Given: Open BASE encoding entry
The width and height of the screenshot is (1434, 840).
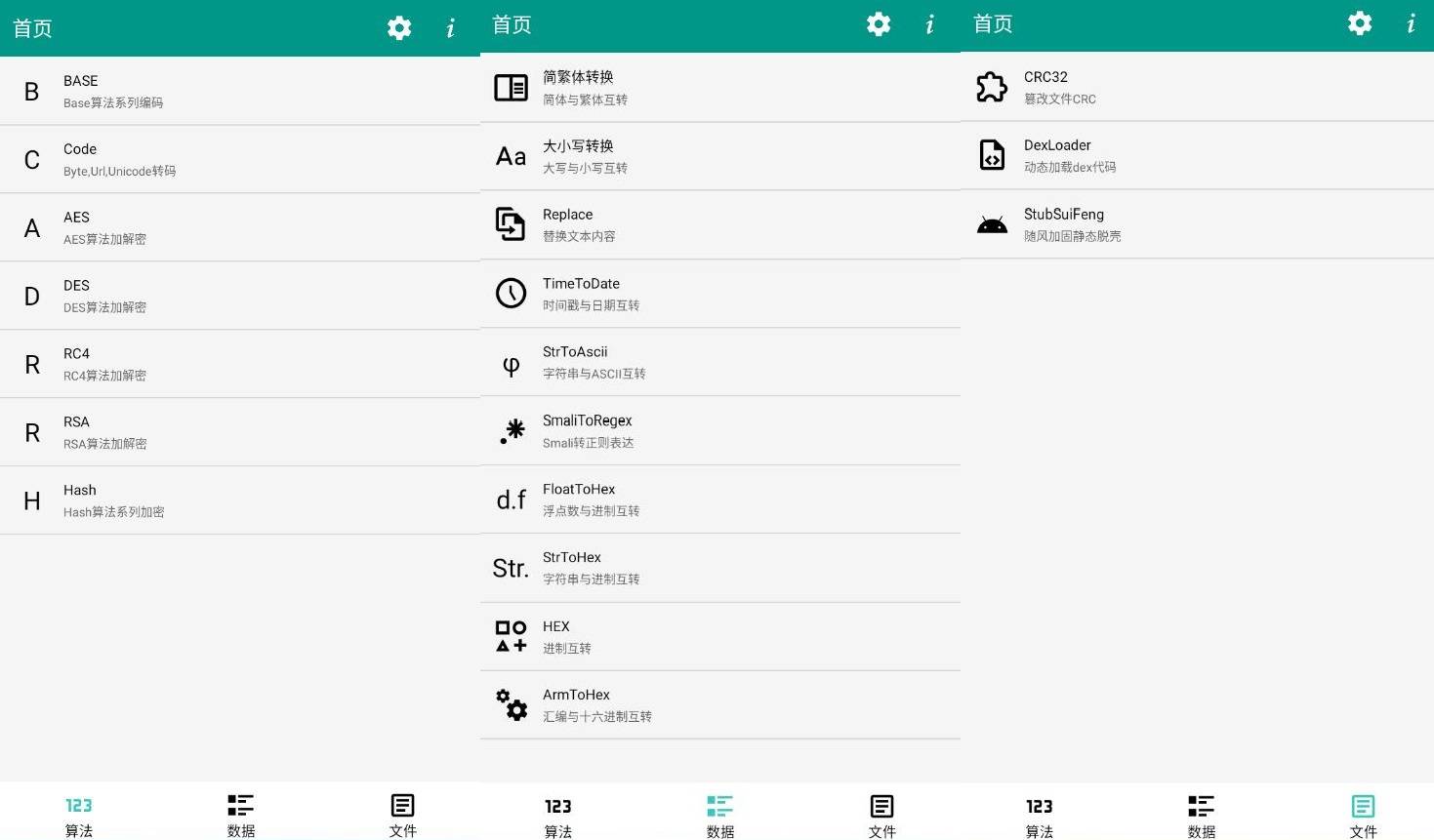Looking at the screenshot, I should (x=240, y=91).
